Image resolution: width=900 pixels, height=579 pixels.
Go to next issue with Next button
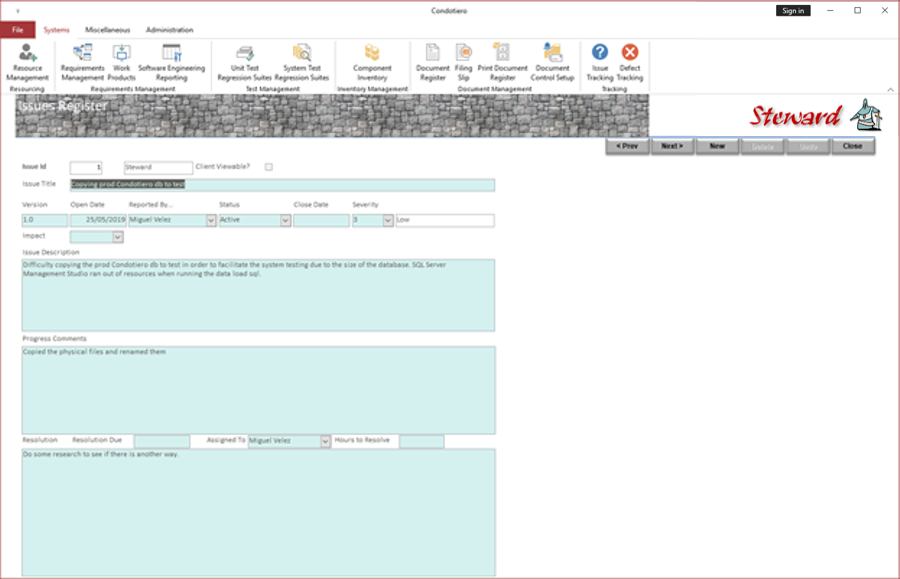click(672, 146)
